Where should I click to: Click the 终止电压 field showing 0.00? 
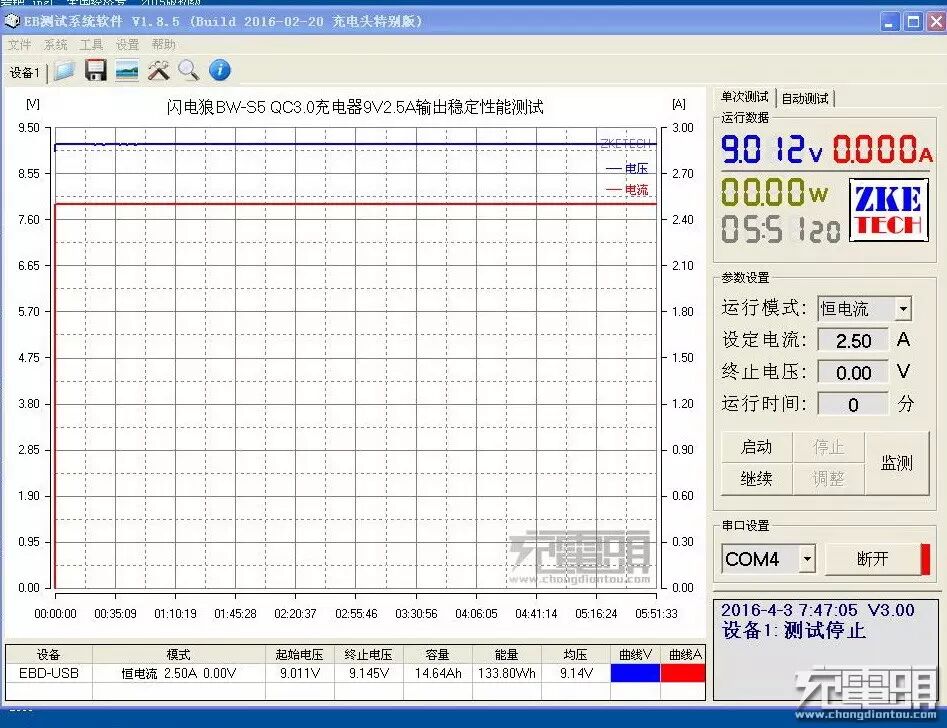[x=853, y=372]
